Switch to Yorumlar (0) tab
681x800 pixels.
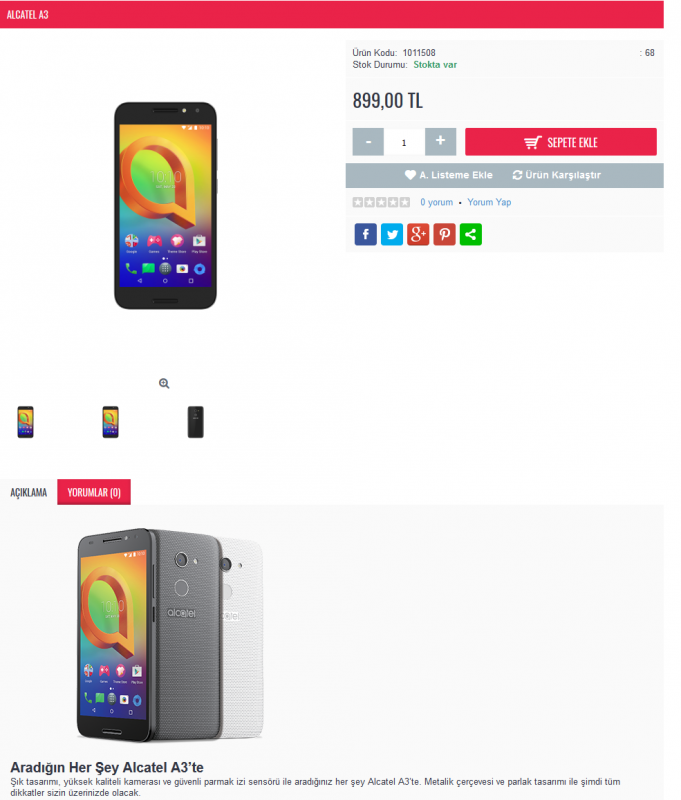pos(94,492)
